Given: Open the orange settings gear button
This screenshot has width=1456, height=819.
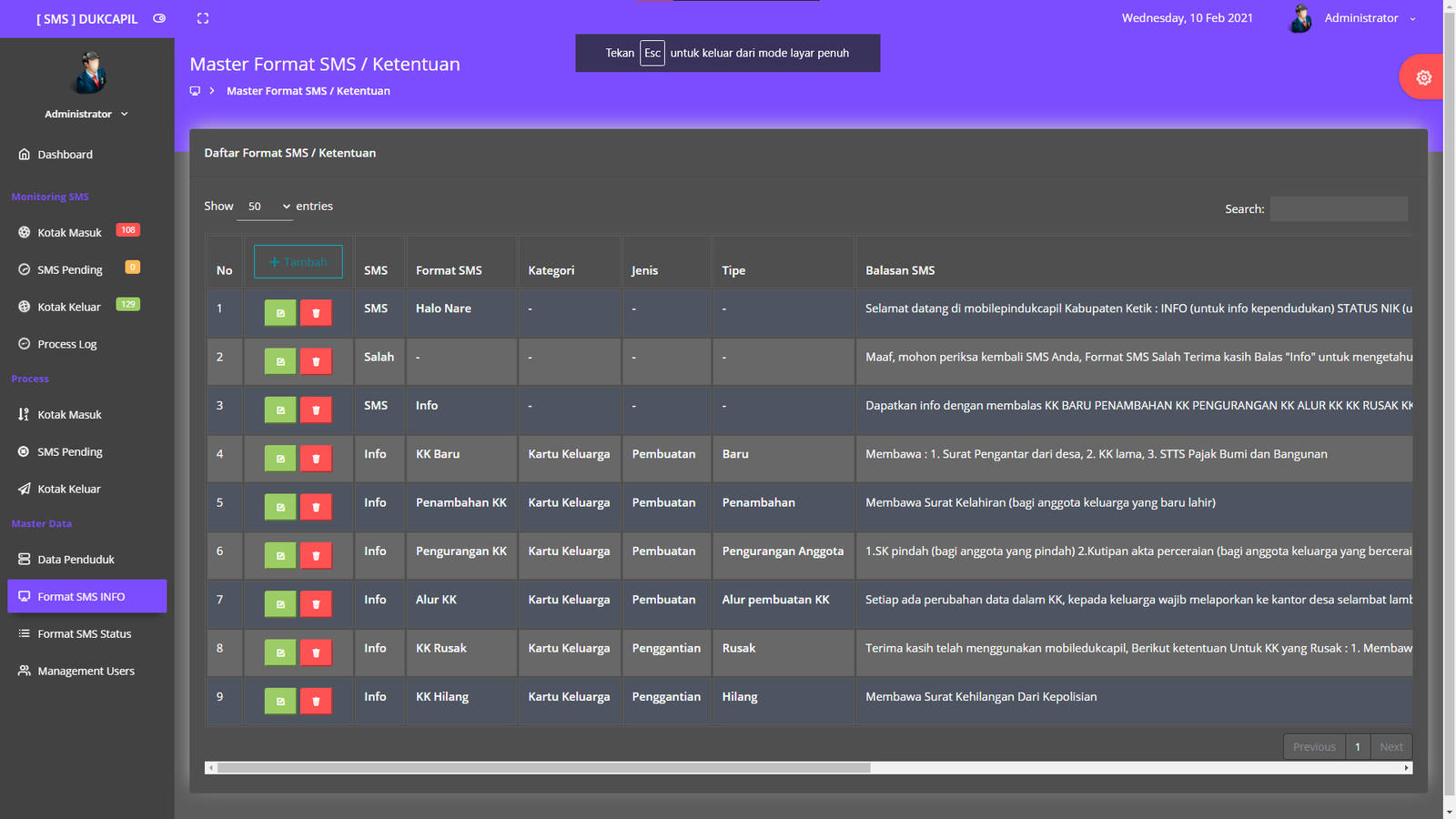Looking at the screenshot, I should (x=1423, y=78).
